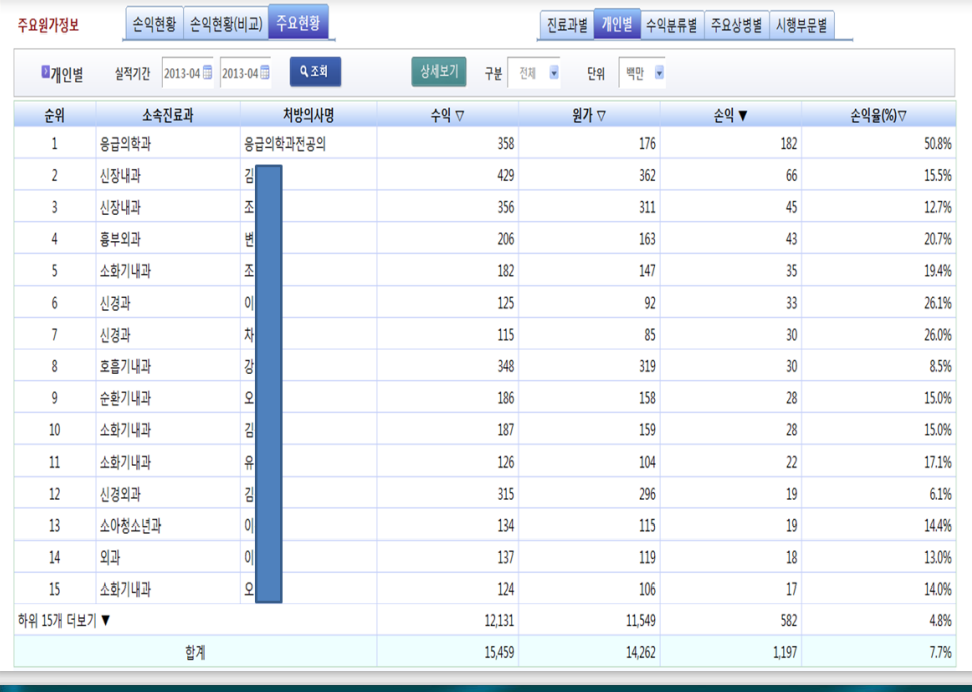Select 순환기내과 in row 9
Screen dimensions: 972x692
coord(125,398)
